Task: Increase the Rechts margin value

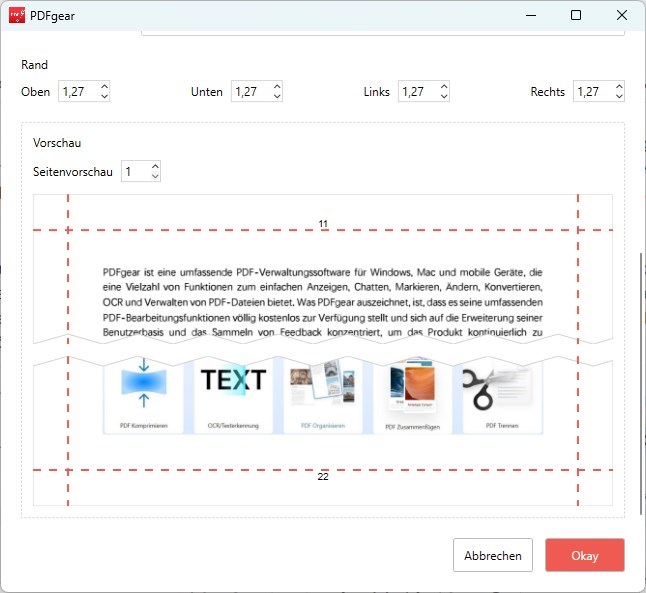Action: 619,87
